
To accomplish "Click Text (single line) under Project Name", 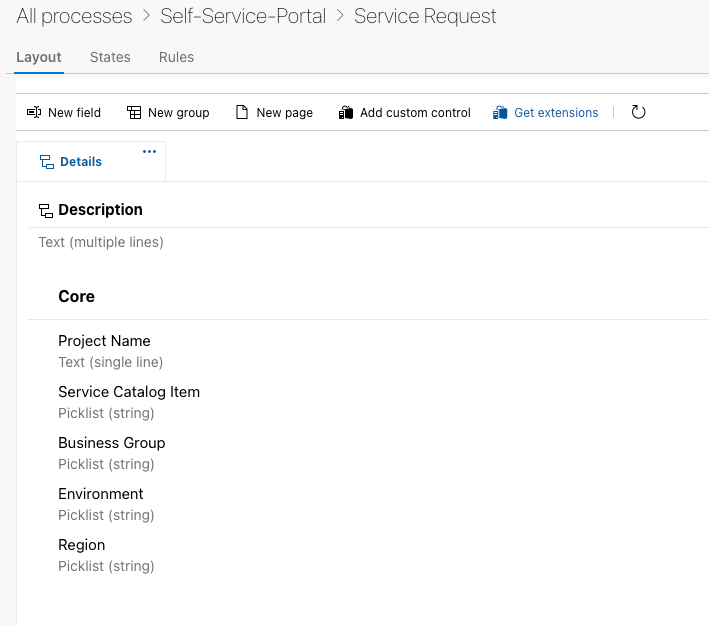I will pos(110,362).
